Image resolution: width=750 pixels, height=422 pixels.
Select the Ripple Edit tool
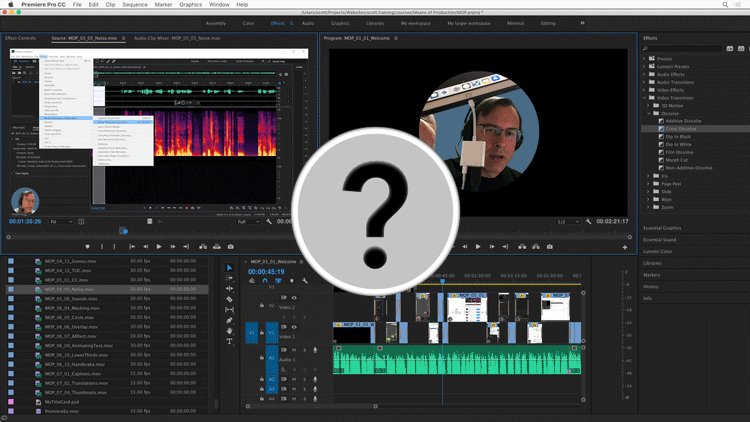230,289
